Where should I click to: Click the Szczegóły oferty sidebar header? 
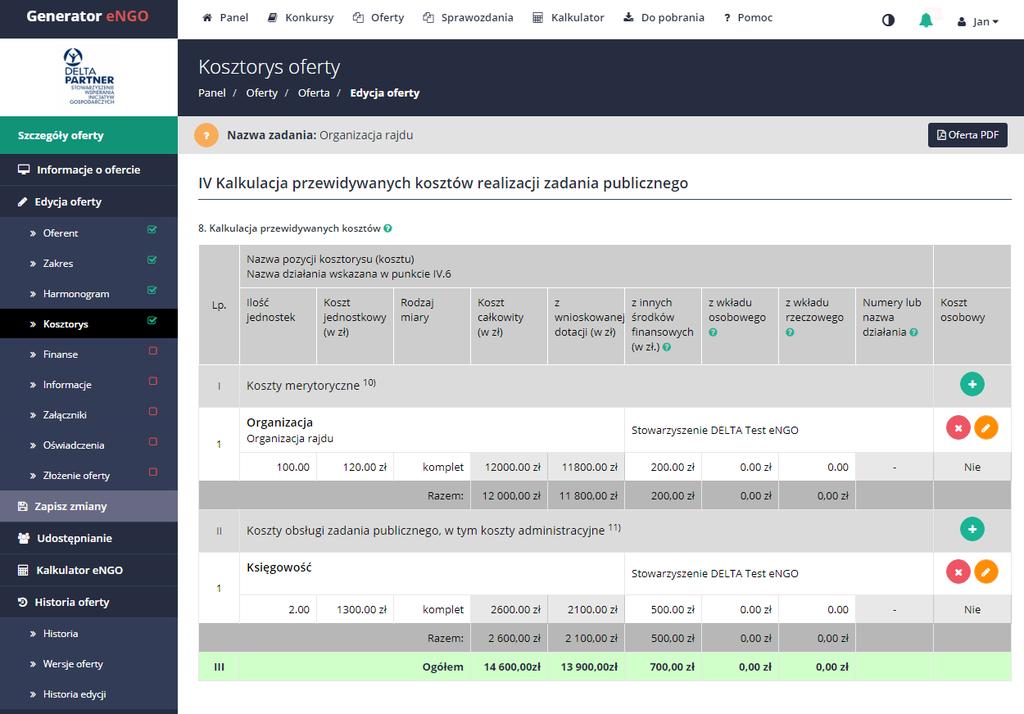pyautogui.click(x=89, y=135)
